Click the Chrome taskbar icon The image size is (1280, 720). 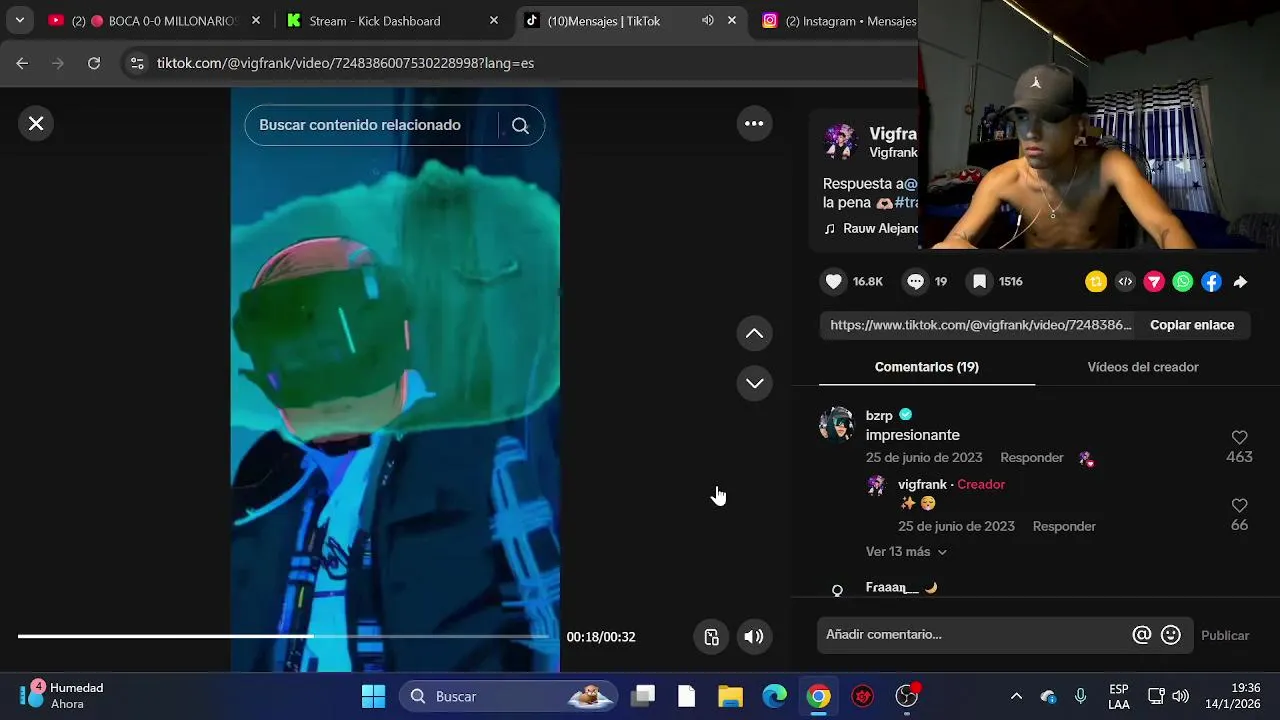(x=819, y=696)
